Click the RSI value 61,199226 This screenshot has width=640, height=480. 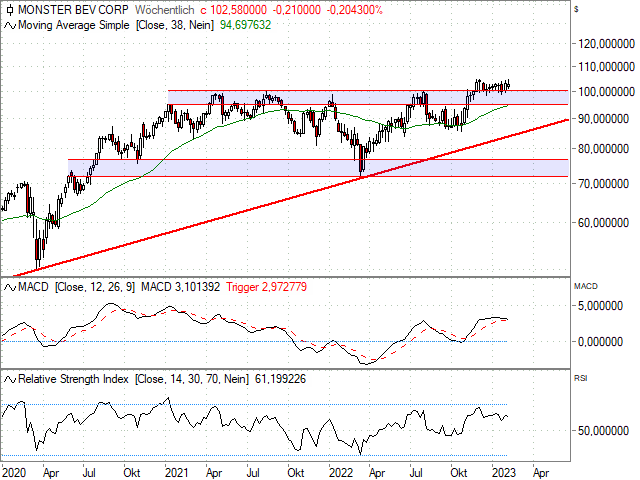click(x=280, y=379)
